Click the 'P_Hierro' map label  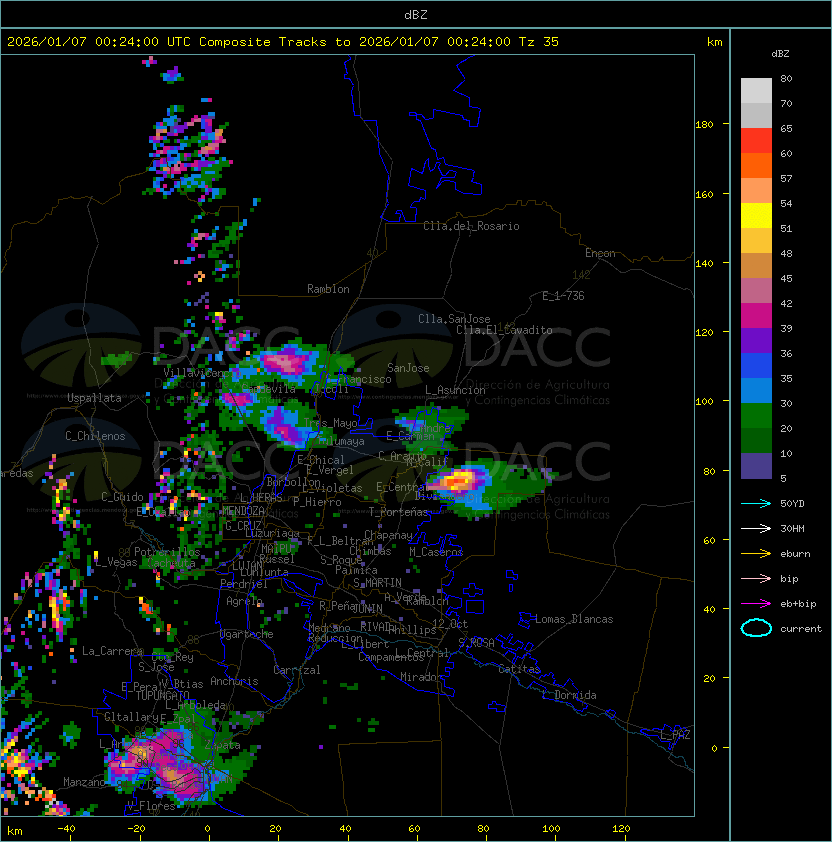click(x=317, y=502)
